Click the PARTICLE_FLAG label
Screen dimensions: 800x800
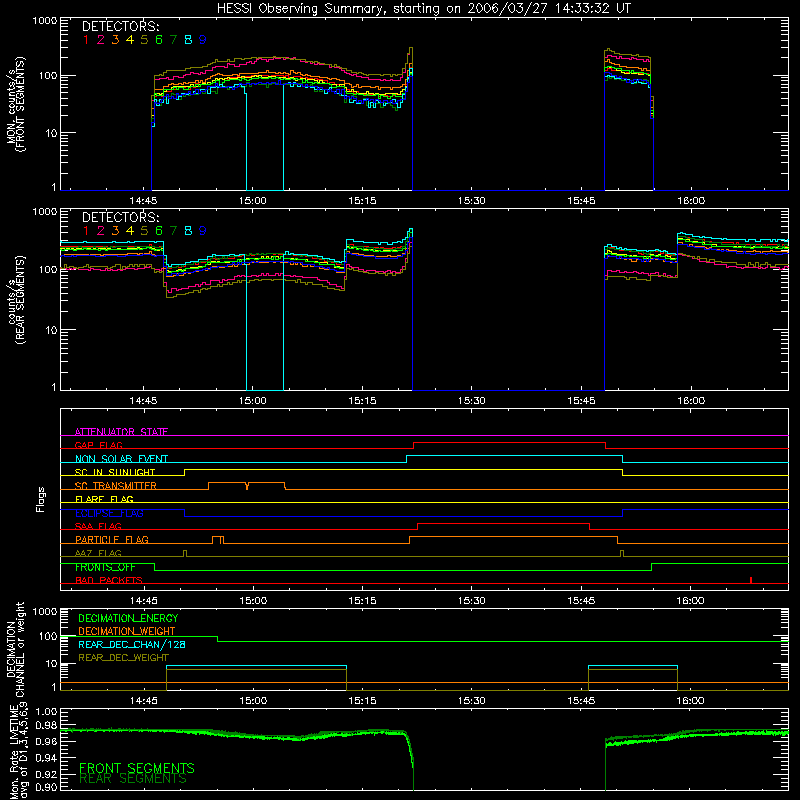click(112, 540)
